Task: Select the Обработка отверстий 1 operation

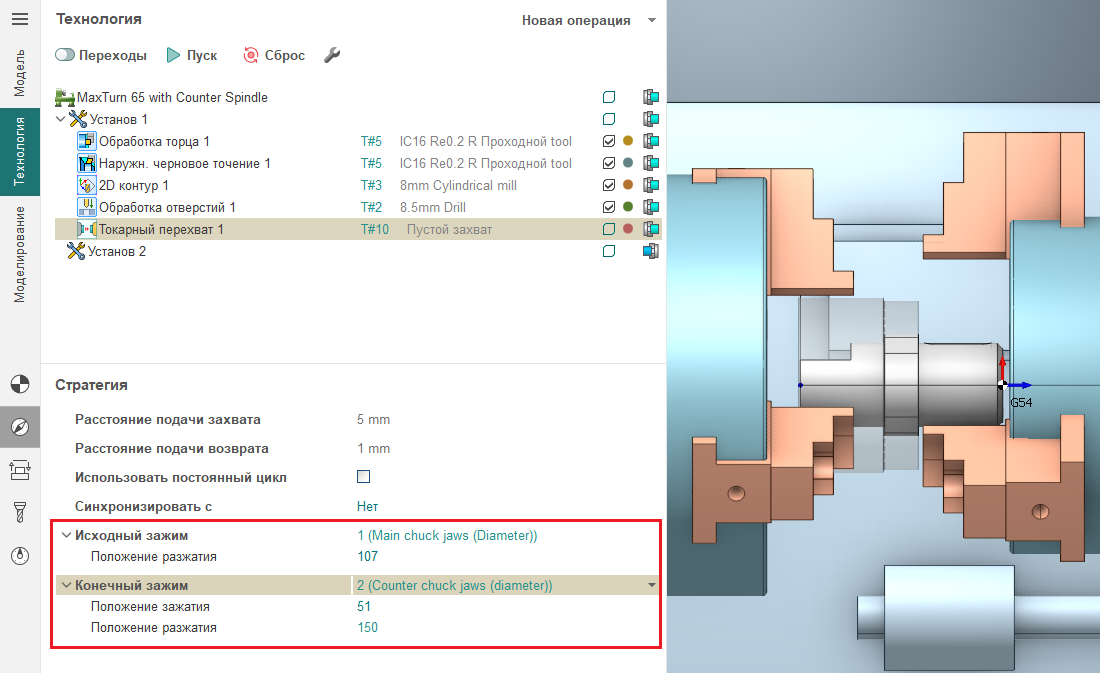Action: click(166, 207)
